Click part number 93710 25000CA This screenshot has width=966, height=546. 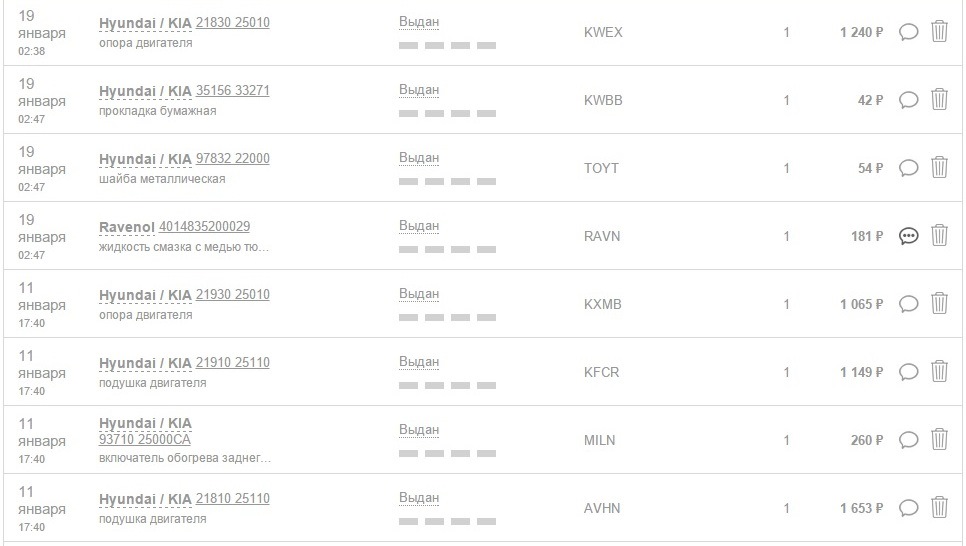point(145,440)
